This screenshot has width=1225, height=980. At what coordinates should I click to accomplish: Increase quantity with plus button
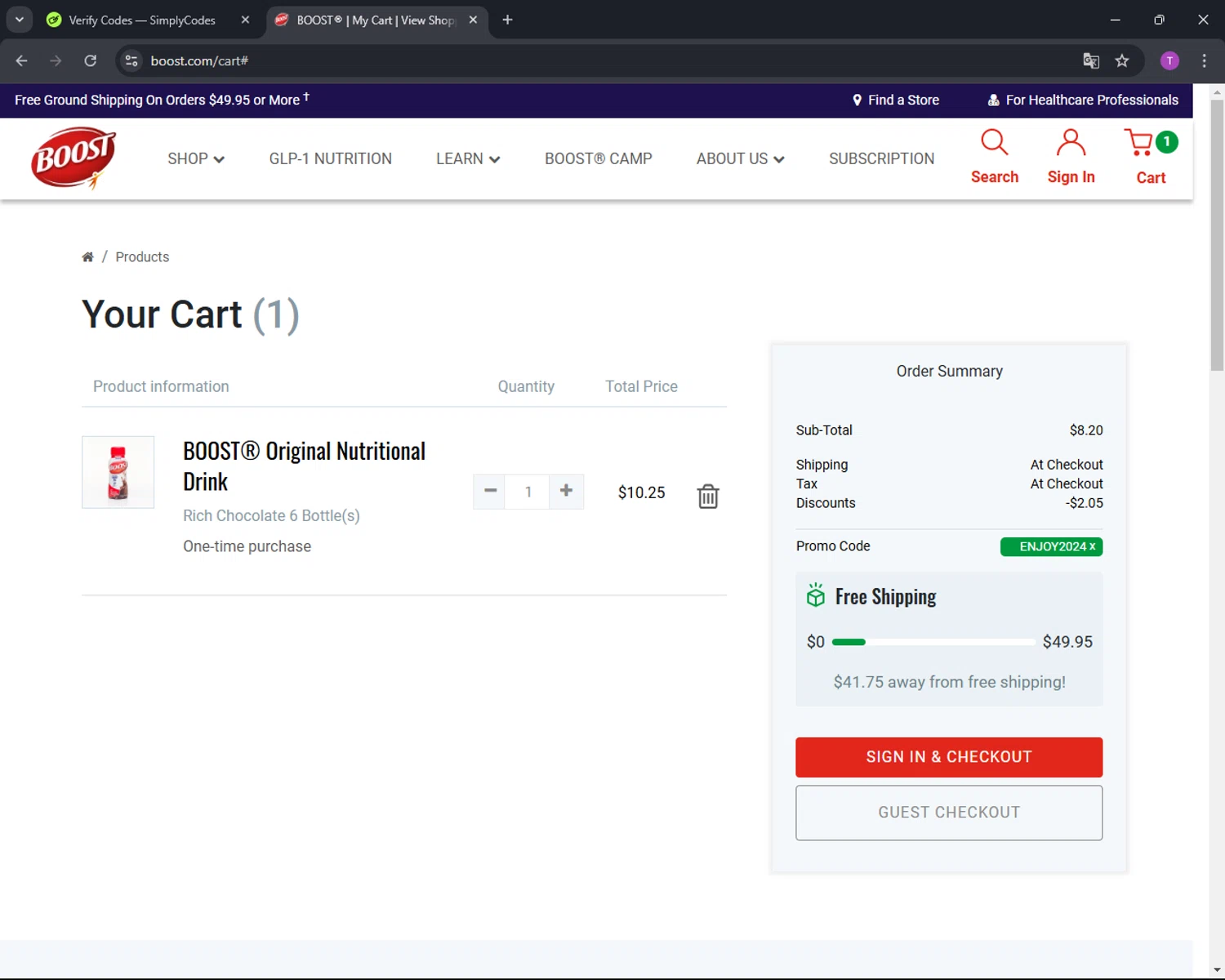[566, 491]
